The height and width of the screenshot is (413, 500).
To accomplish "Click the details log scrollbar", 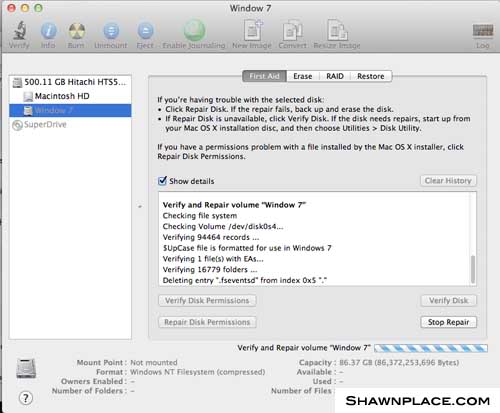I will click(473, 269).
